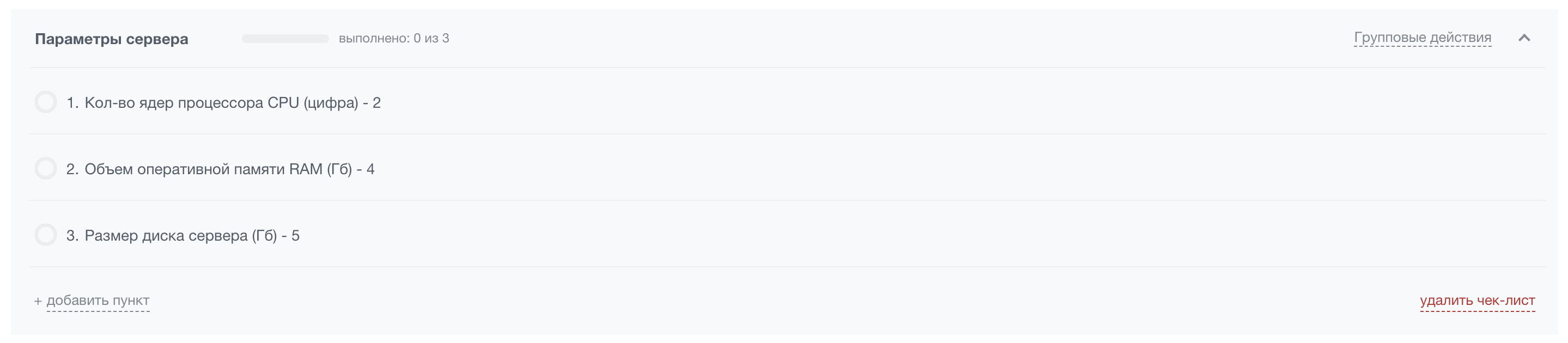Select the Размер диска сервера item text
The width and height of the screenshot is (1568, 343).
coord(192,235)
